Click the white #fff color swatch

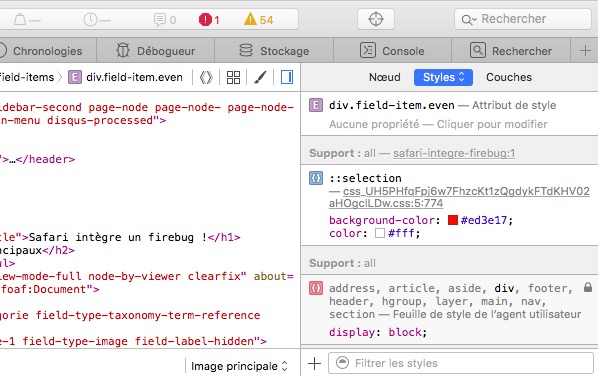coord(380,233)
